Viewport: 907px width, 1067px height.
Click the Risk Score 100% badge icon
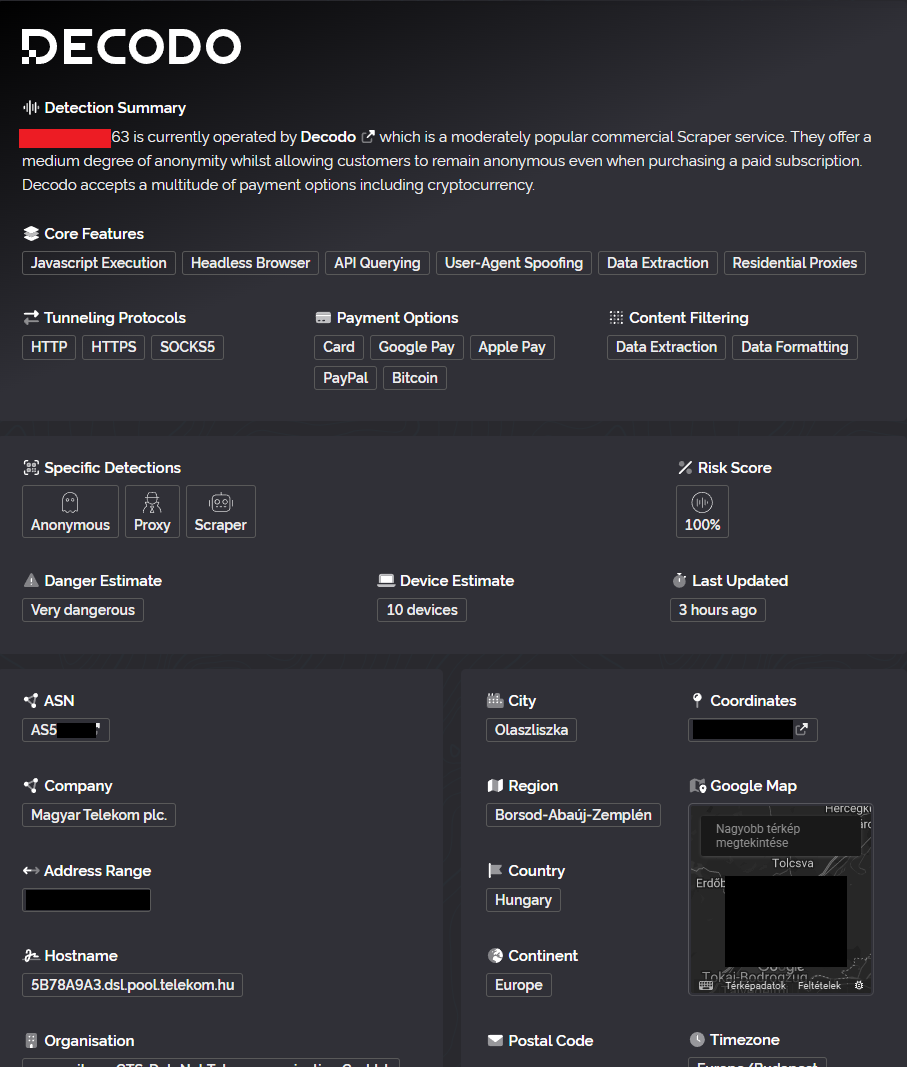coord(702,503)
